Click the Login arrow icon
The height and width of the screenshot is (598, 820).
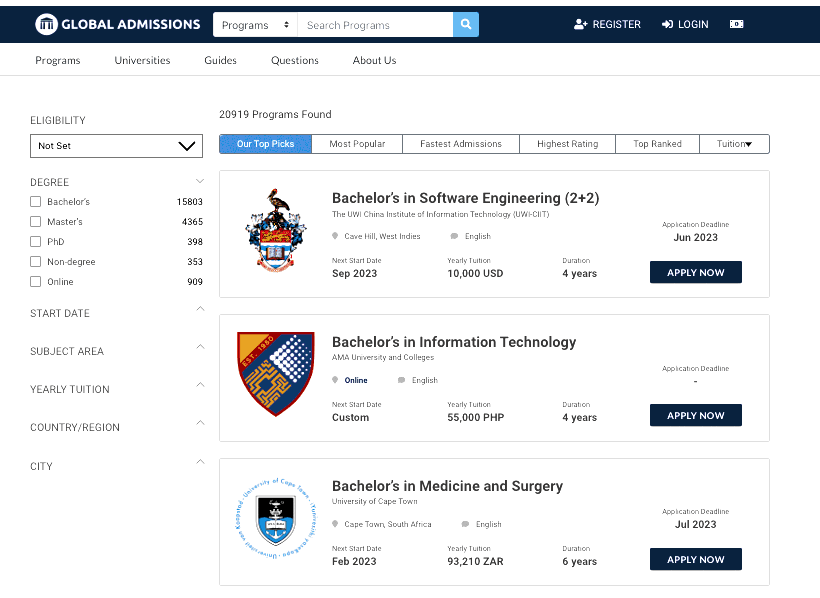pos(667,24)
